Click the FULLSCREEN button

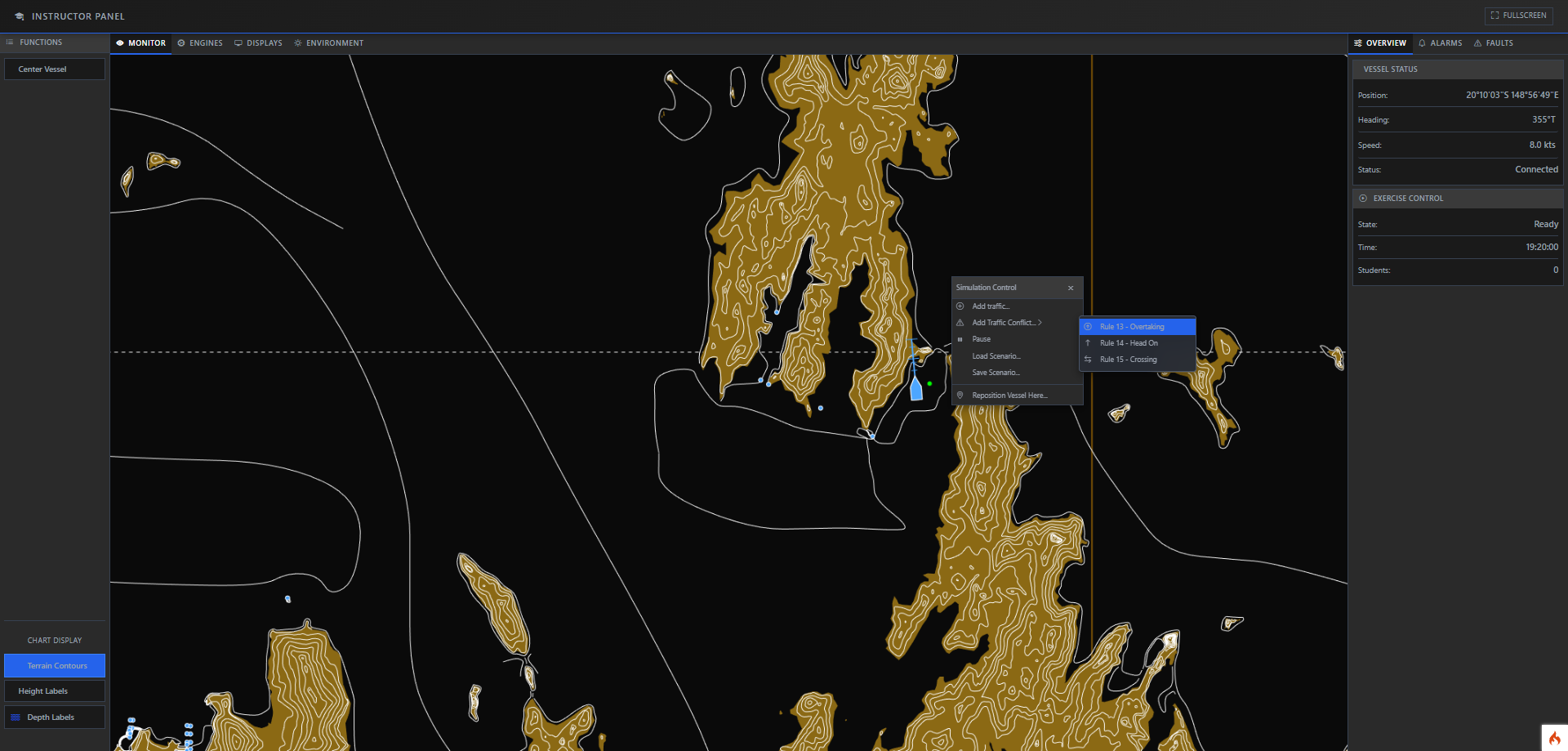pos(1517,15)
